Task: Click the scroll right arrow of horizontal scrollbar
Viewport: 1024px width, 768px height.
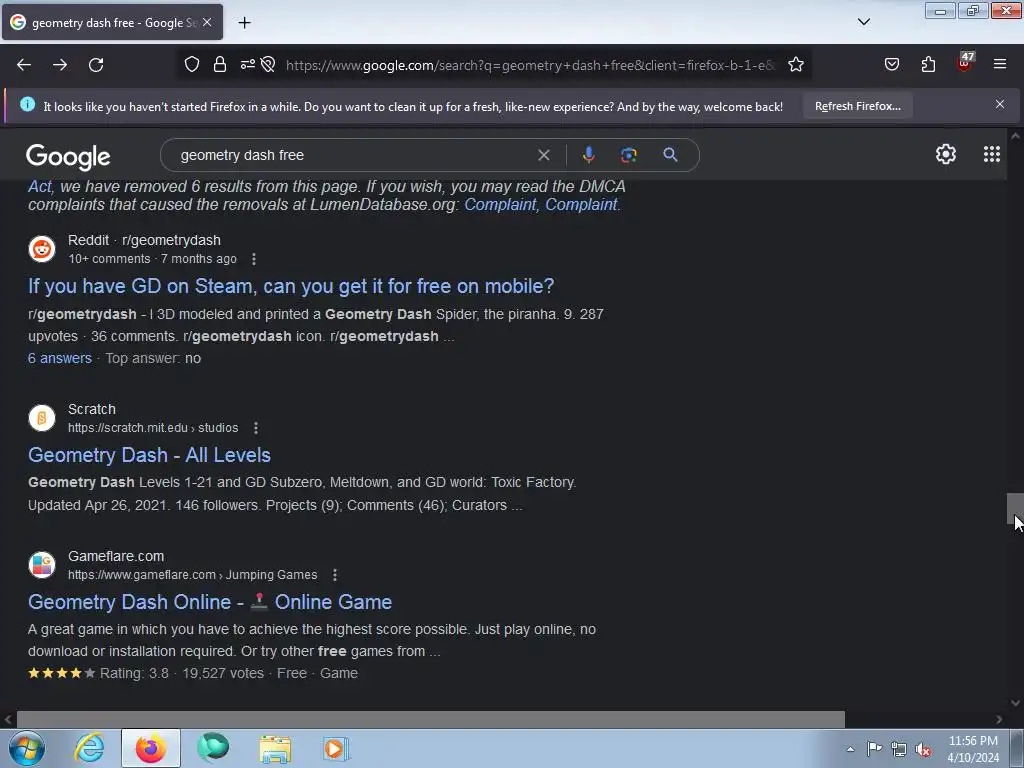Action: (x=999, y=720)
